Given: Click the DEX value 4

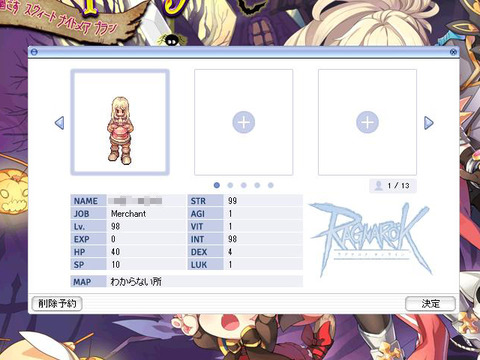Looking at the screenshot, I should pyautogui.click(x=230, y=252).
